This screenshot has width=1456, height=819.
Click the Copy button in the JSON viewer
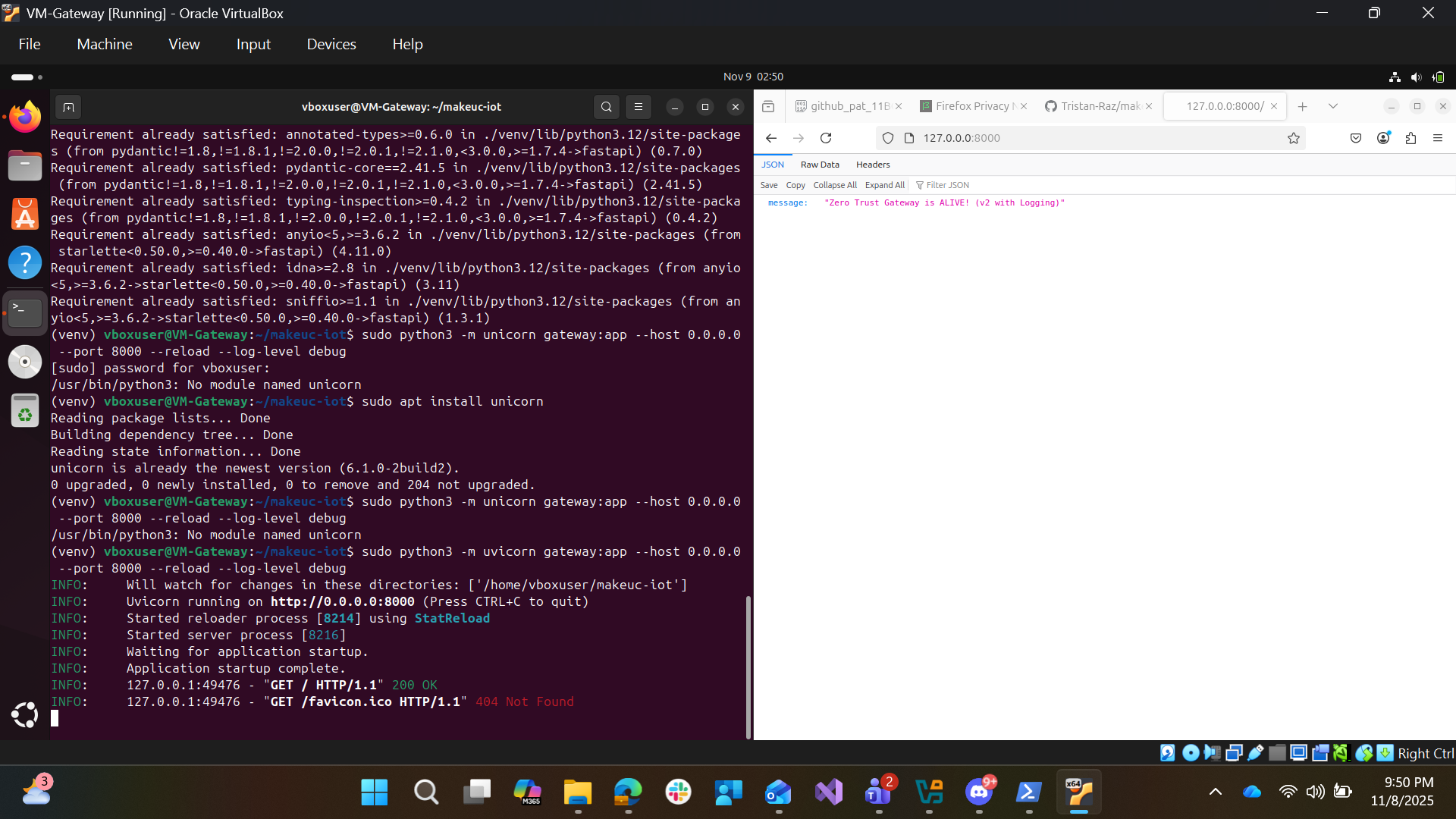tap(795, 185)
